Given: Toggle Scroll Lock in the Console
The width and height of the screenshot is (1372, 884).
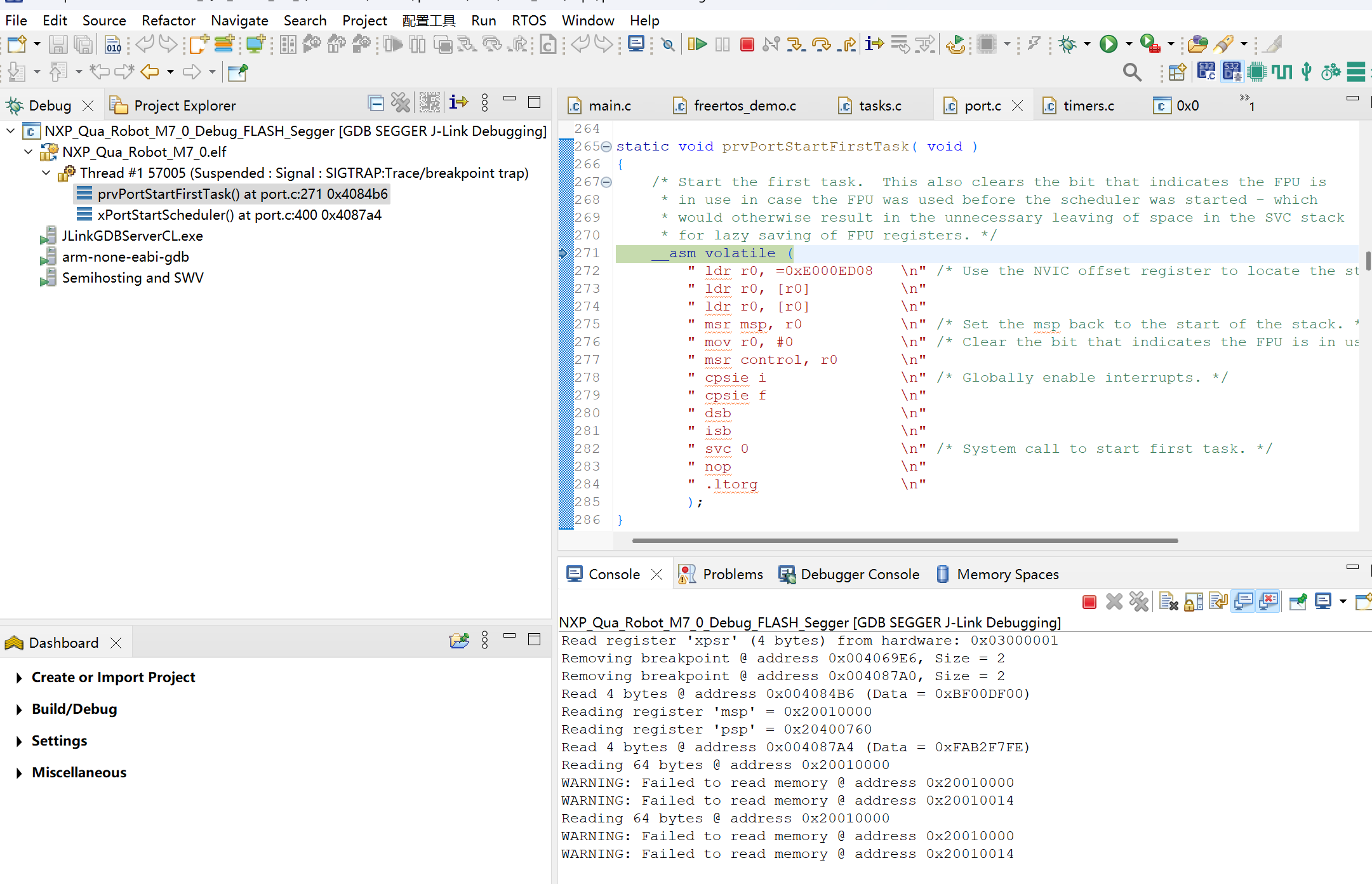Looking at the screenshot, I should 1193,601.
